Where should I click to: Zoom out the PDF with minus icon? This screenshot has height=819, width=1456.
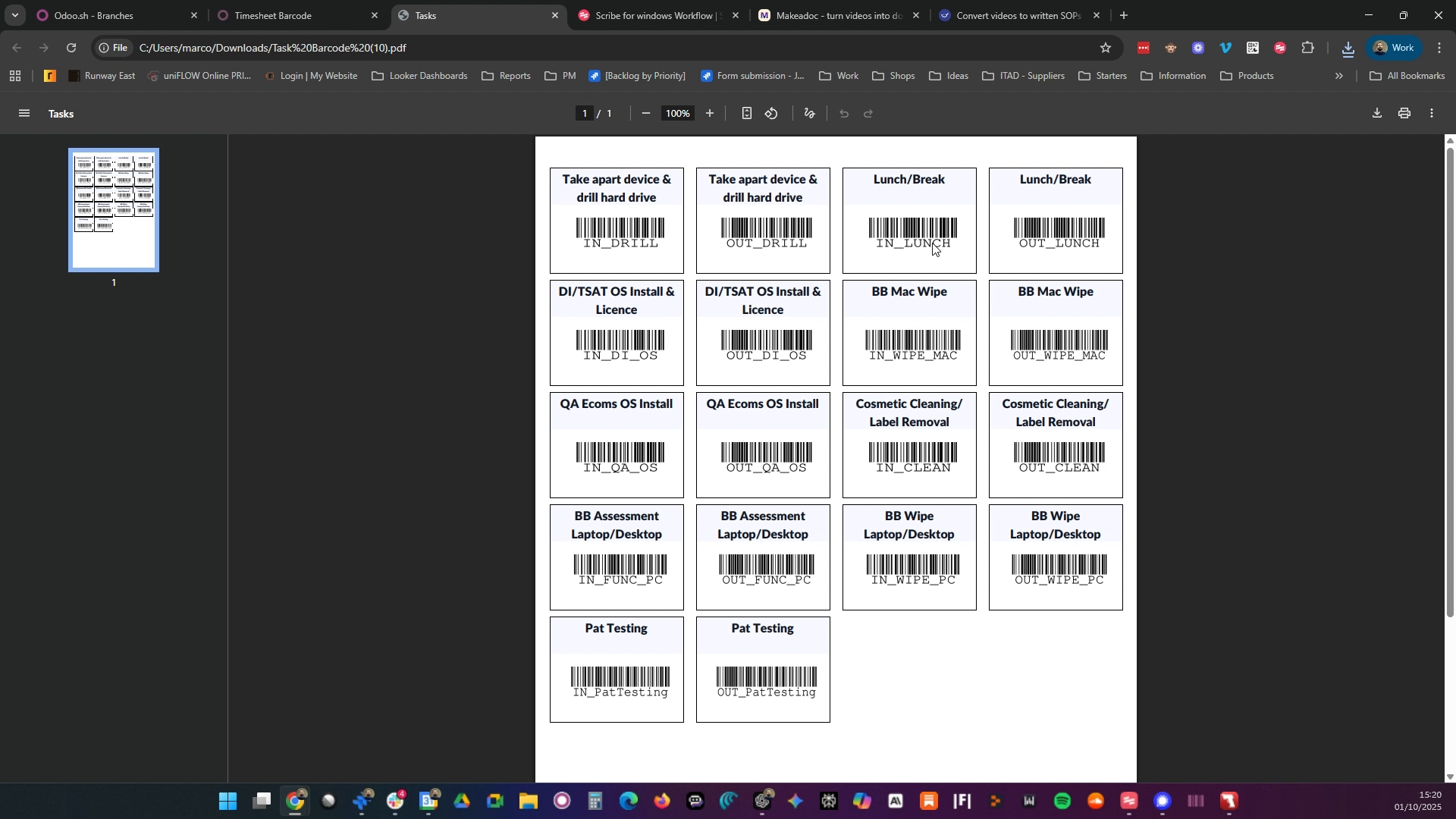pyautogui.click(x=646, y=114)
